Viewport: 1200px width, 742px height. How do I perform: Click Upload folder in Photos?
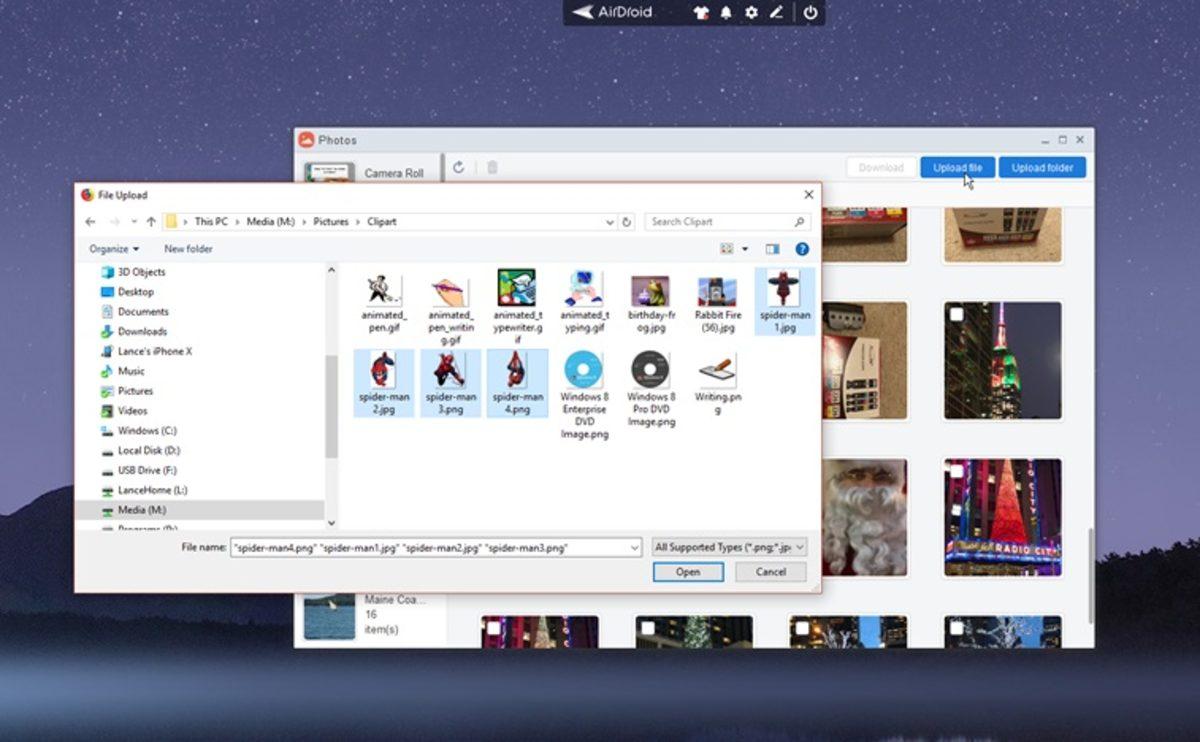(1041, 167)
